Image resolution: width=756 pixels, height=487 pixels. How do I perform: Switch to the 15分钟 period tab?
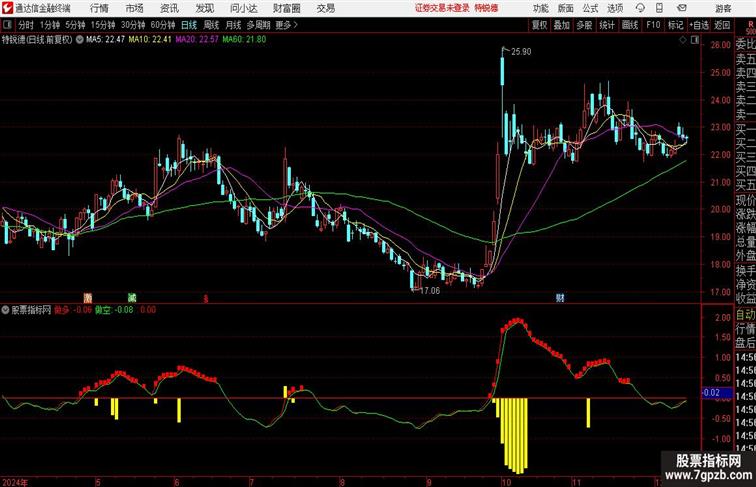click(x=103, y=25)
